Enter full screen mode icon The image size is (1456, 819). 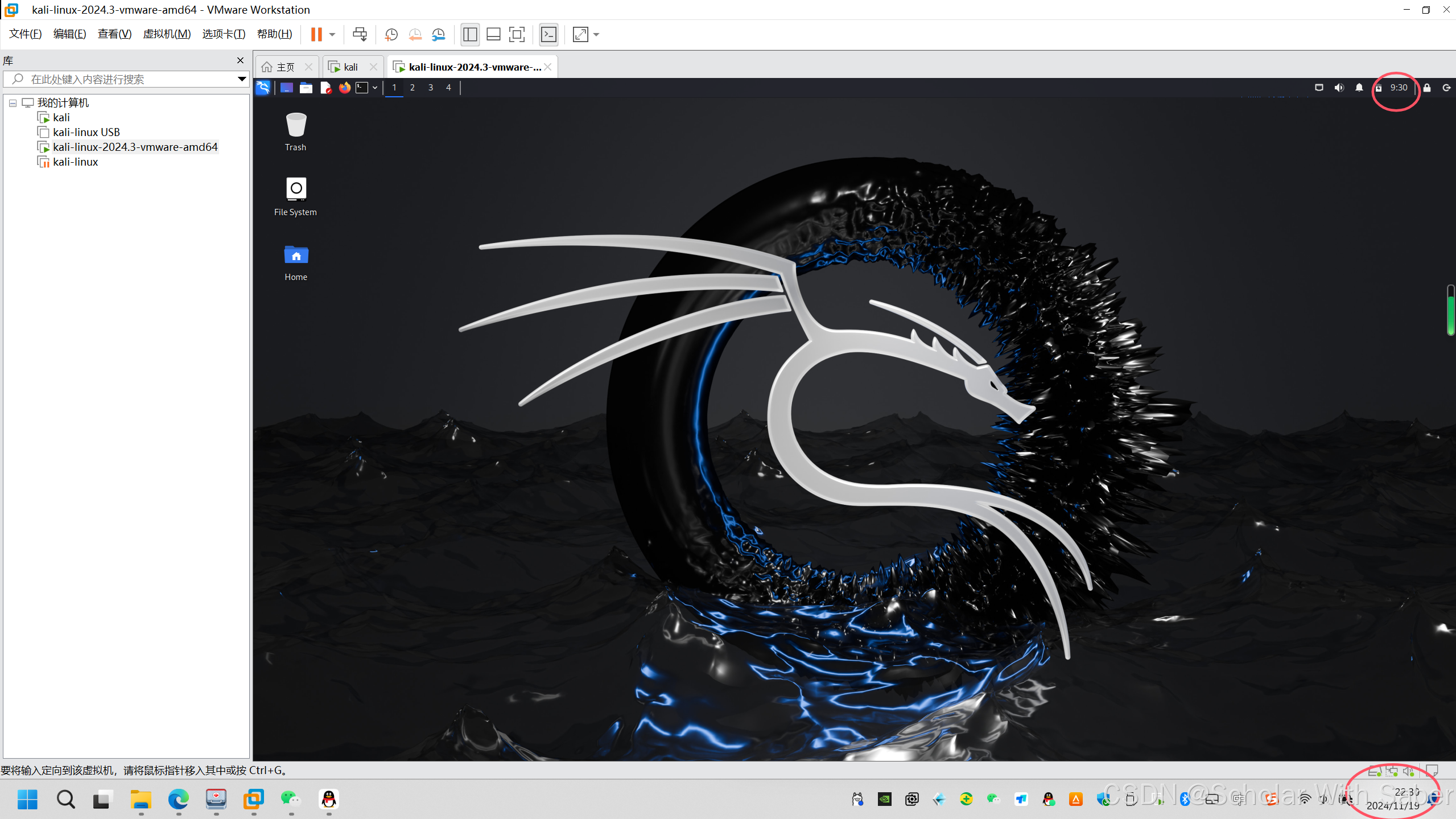517,35
